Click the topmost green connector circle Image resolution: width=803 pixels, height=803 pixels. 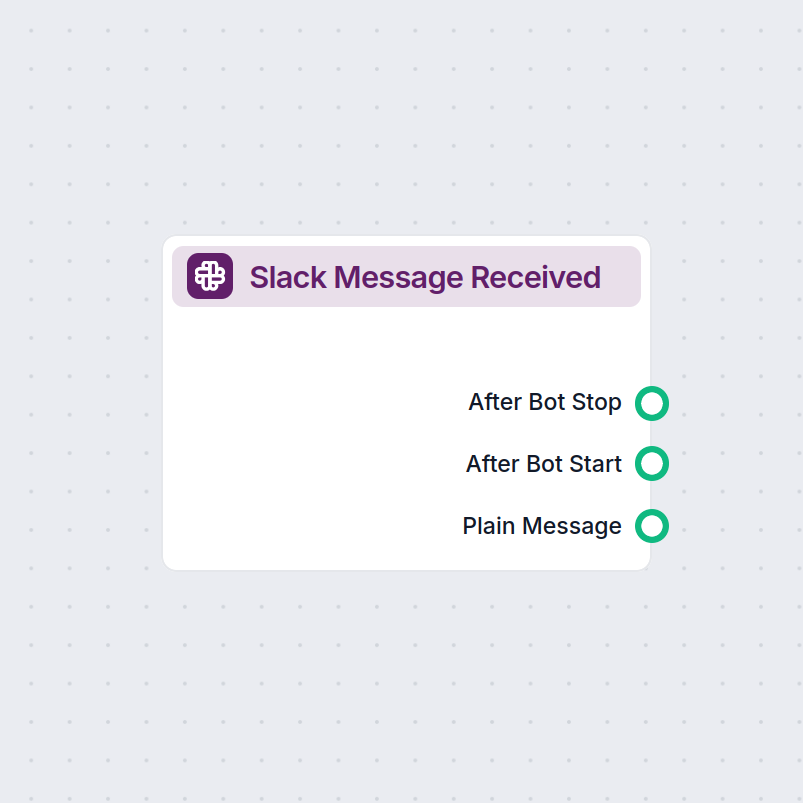pos(651,403)
